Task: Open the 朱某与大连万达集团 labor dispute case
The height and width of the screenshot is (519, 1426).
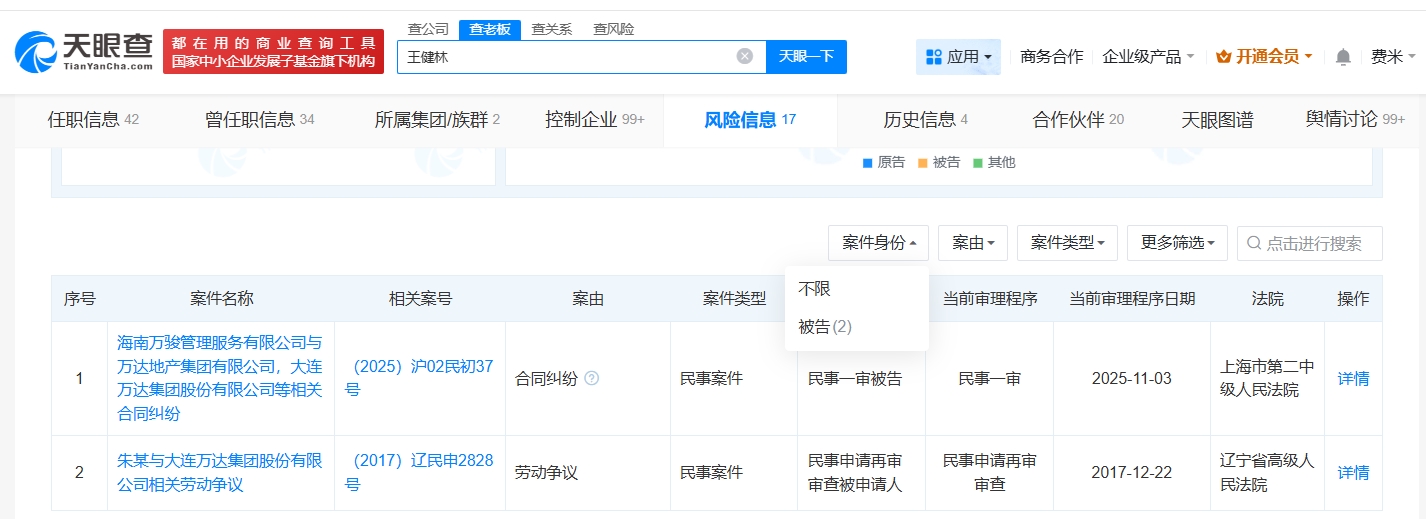Action: 220,472
